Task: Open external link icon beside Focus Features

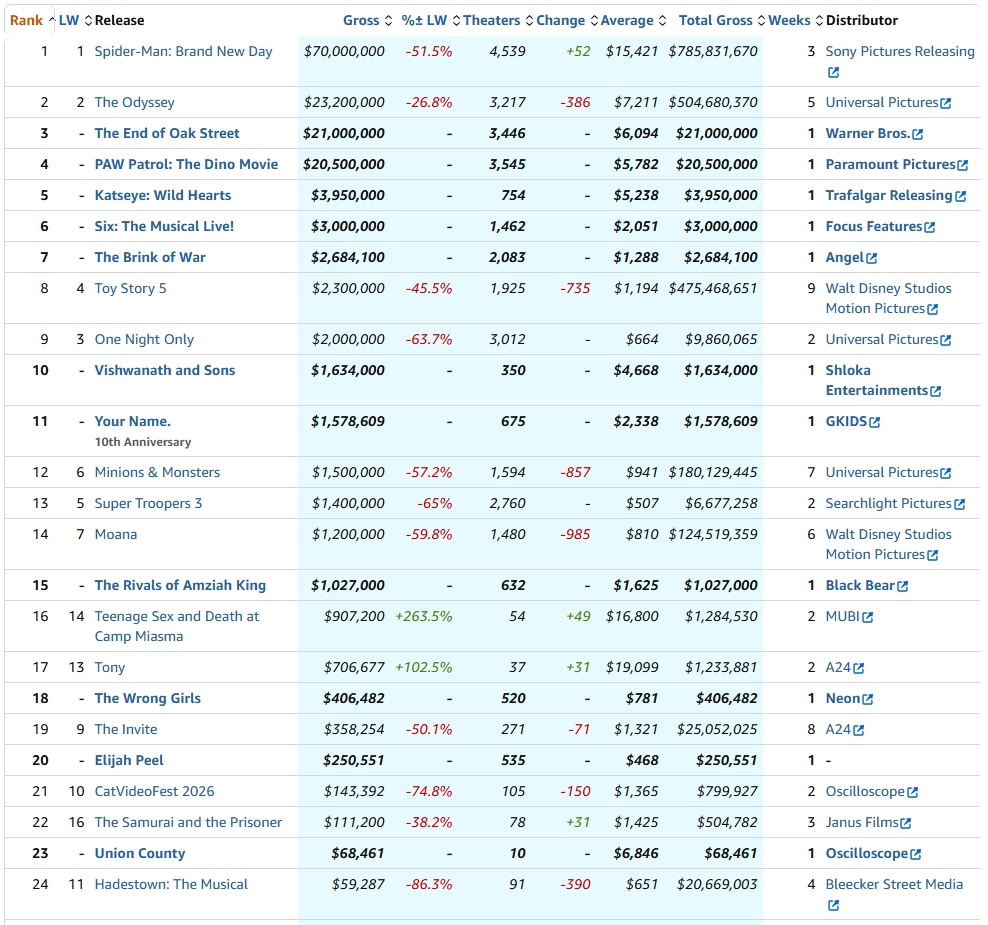Action: (929, 227)
